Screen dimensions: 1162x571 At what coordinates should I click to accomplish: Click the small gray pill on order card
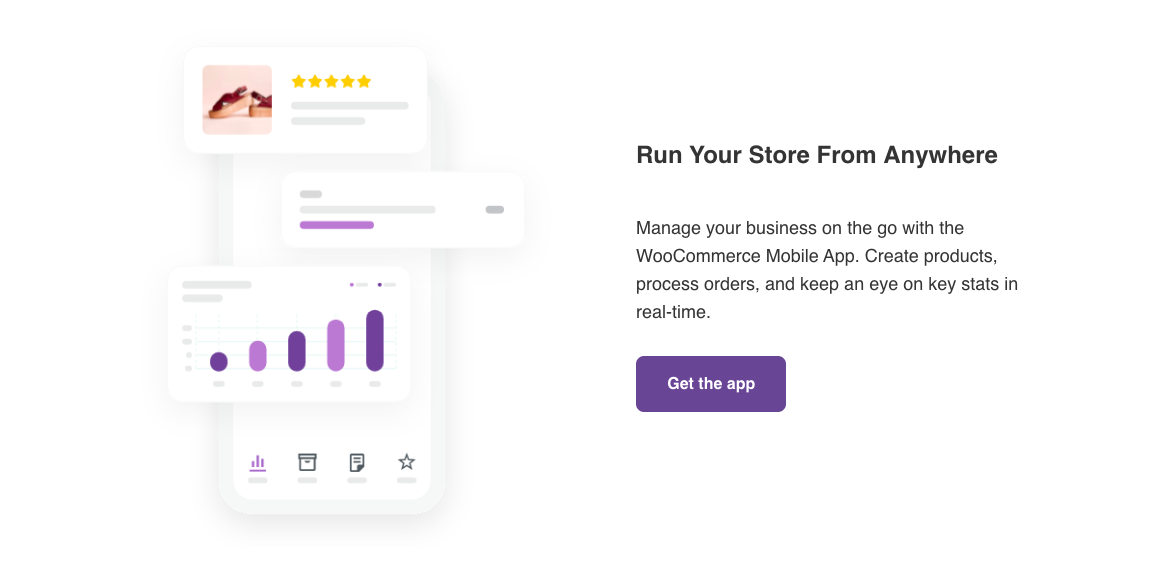[x=494, y=210]
